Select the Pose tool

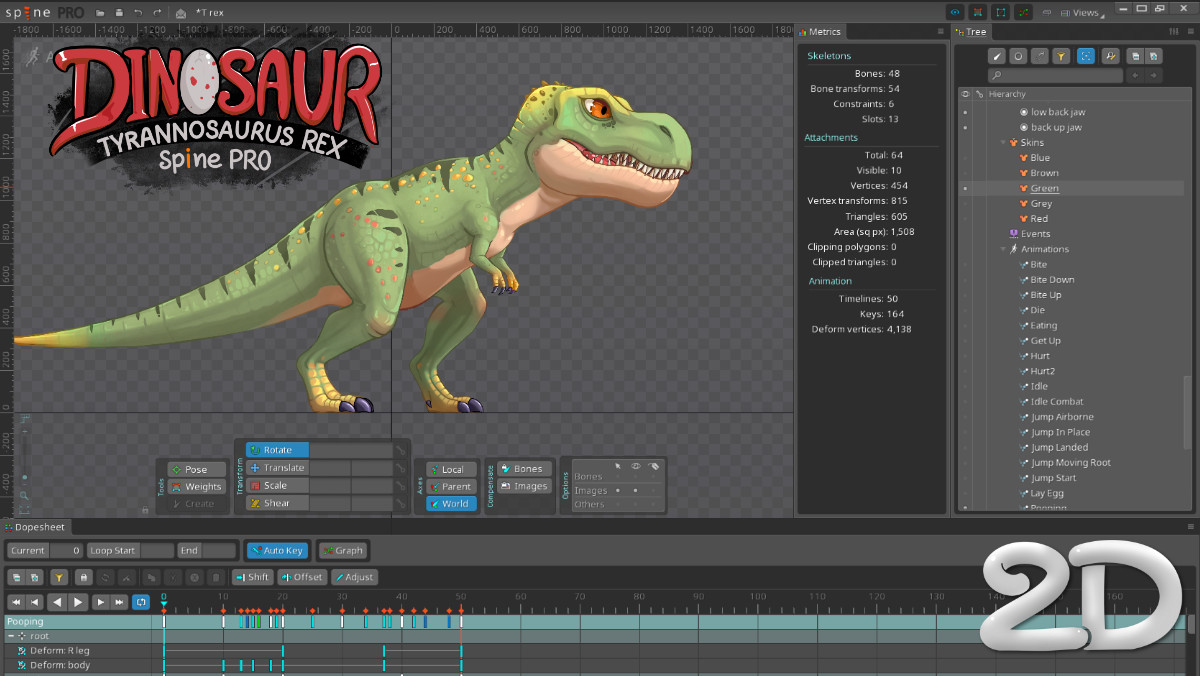(x=195, y=468)
